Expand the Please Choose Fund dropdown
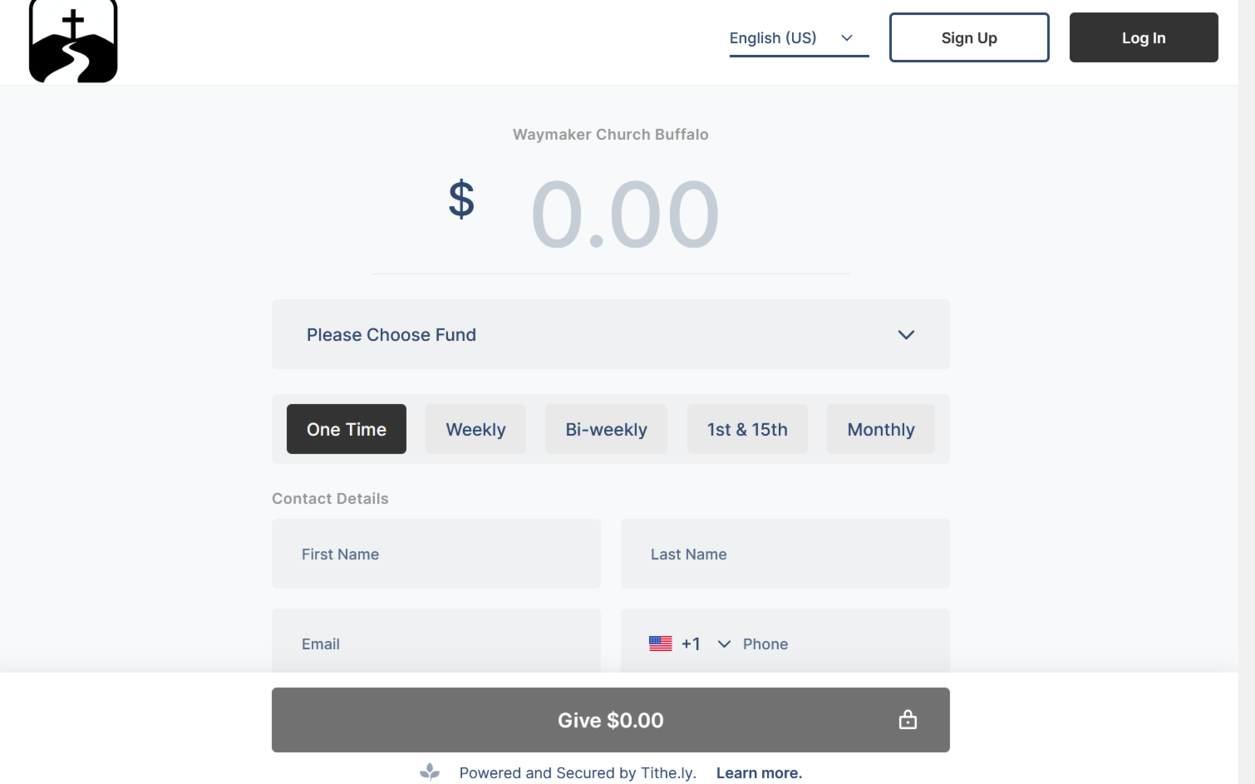Image resolution: width=1255 pixels, height=784 pixels. [610, 335]
